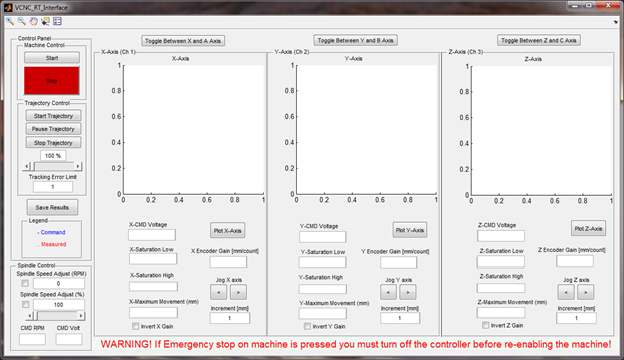624x360 pixels.
Task: Enable the Invert Y Gain checkbox
Action: tap(307, 326)
